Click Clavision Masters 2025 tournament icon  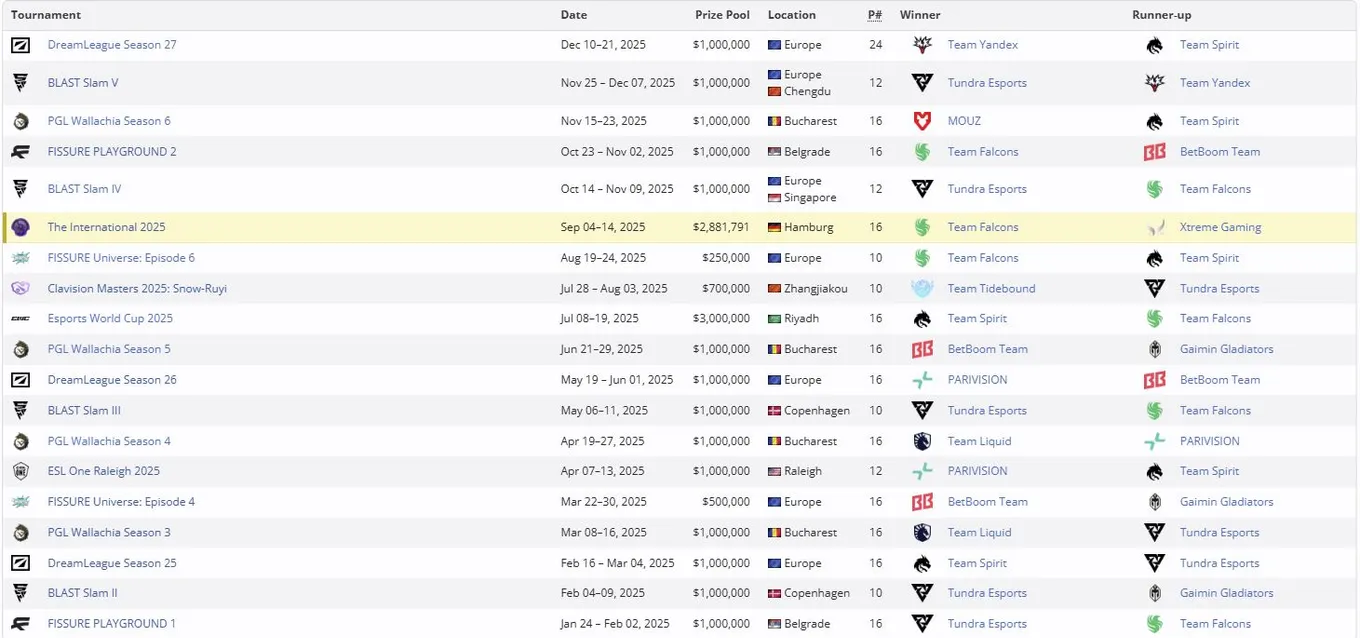tap(21, 288)
